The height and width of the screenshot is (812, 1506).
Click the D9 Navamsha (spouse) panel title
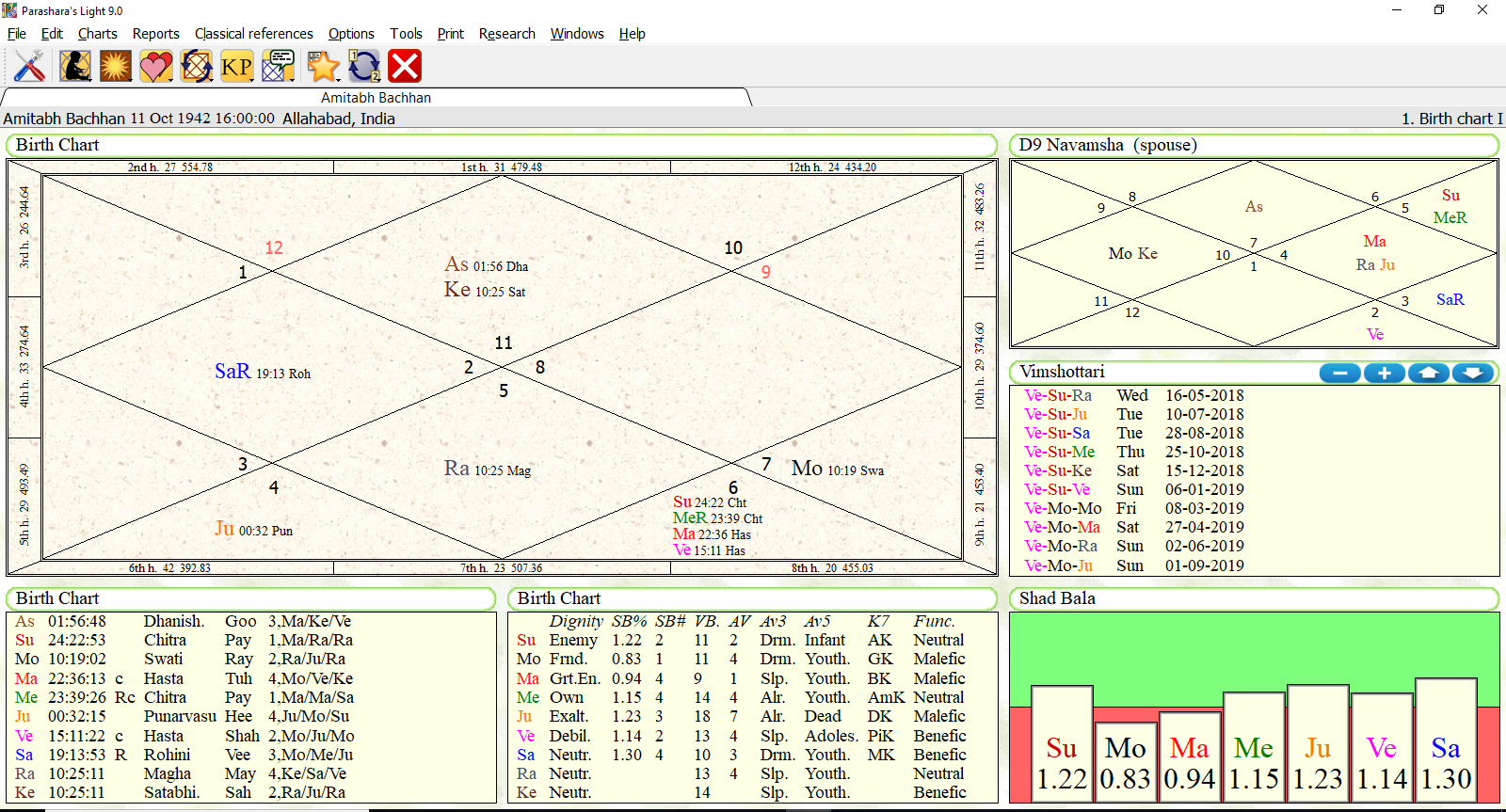coord(1107,145)
